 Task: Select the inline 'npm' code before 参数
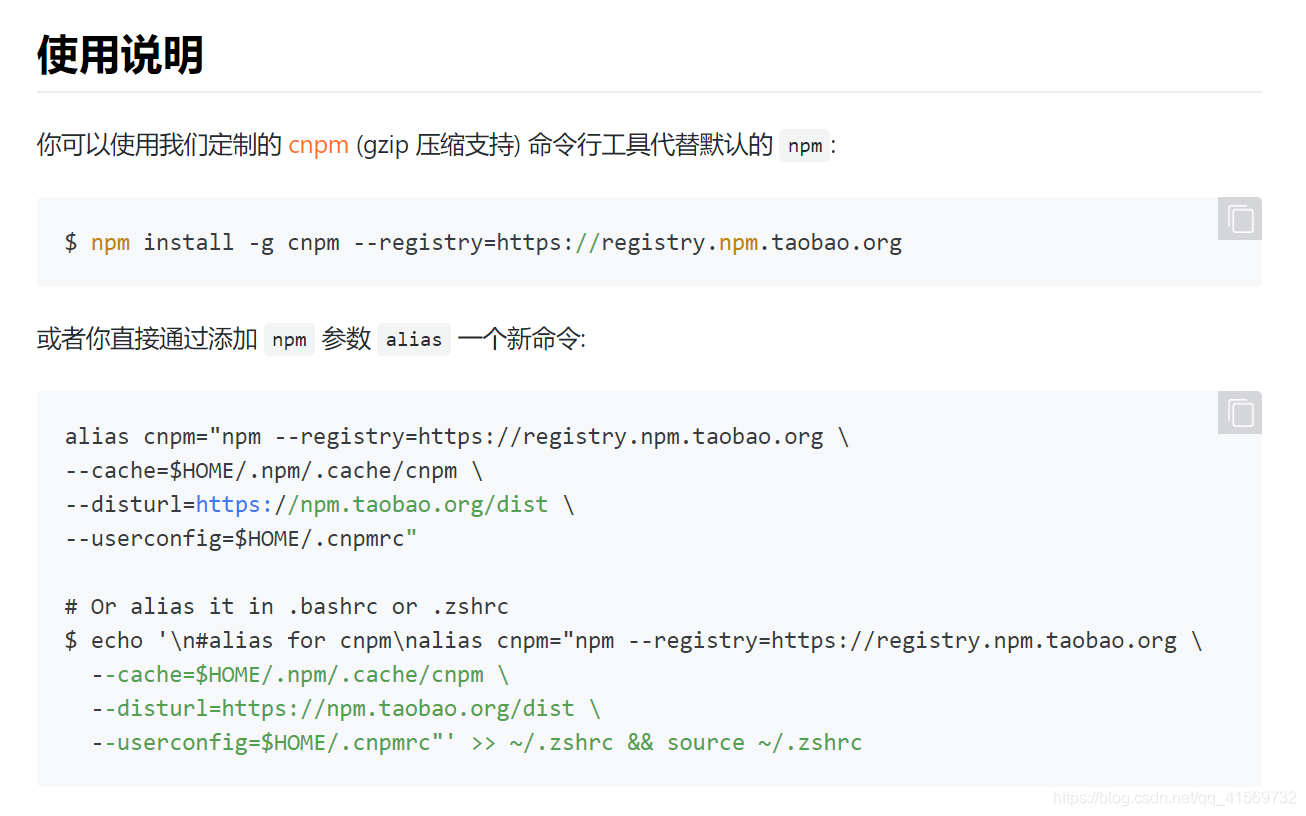[289, 340]
